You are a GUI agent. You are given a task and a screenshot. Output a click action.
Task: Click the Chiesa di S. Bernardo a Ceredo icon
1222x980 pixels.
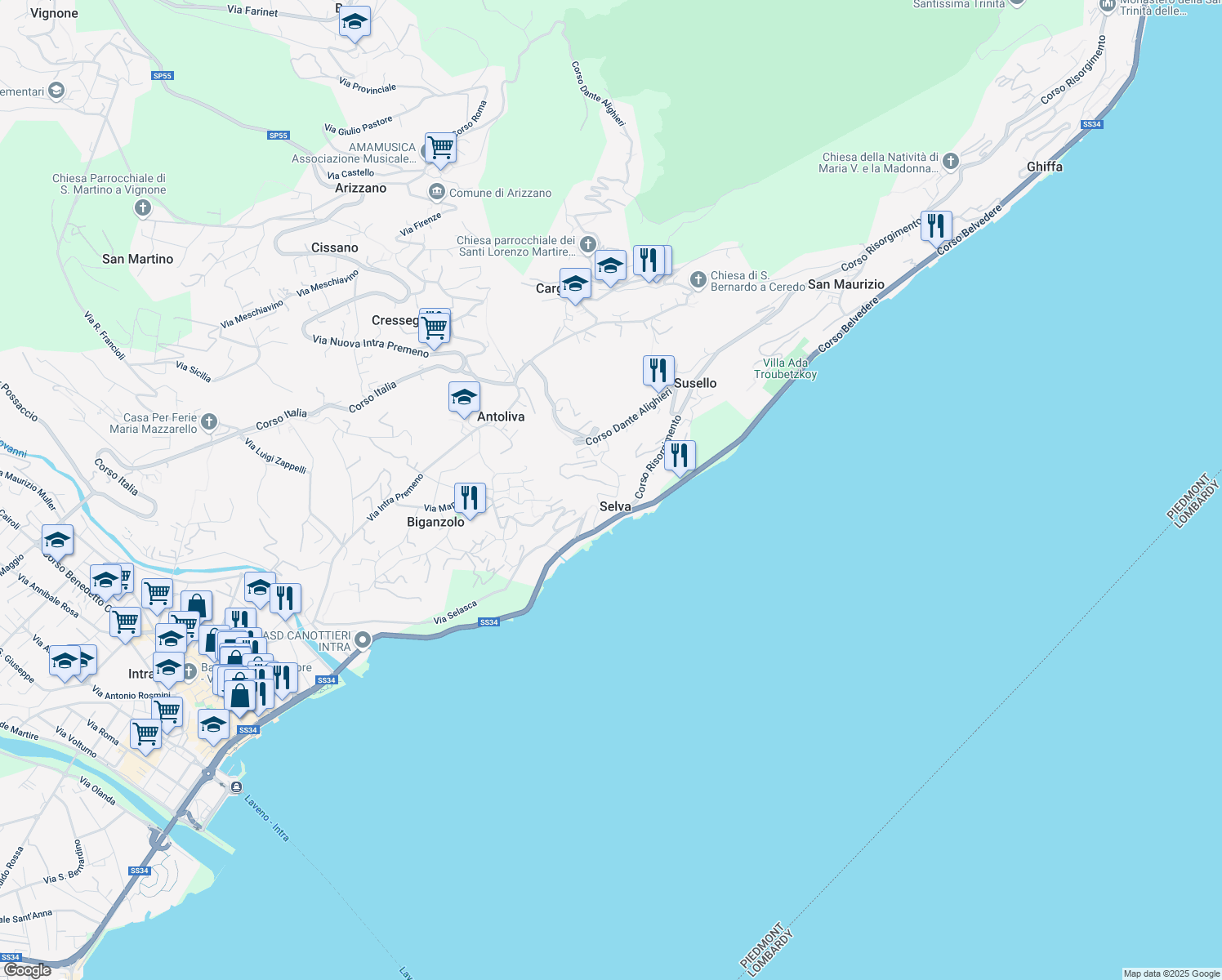pyautogui.click(x=698, y=280)
